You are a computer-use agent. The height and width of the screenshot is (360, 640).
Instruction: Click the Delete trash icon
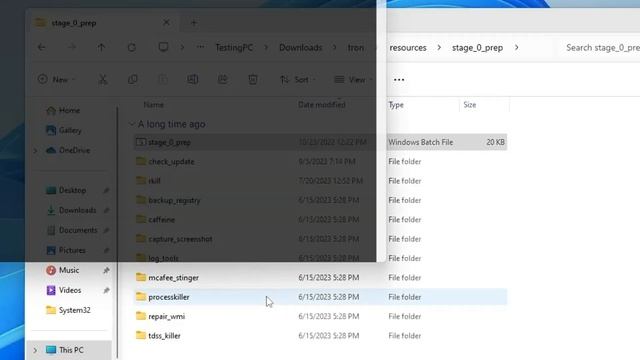pyautogui.click(x=253, y=80)
